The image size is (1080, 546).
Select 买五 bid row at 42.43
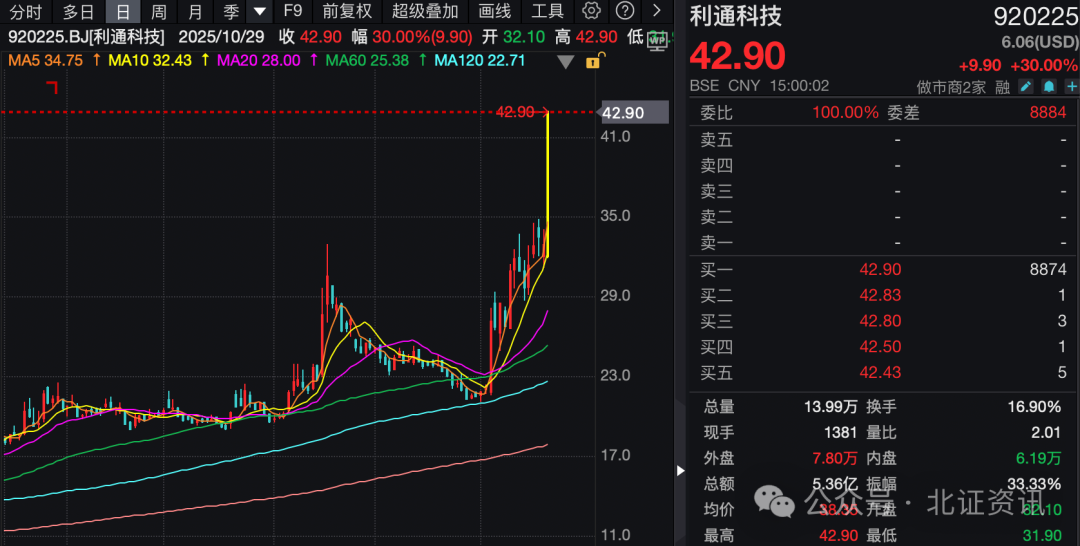[x=883, y=373]
